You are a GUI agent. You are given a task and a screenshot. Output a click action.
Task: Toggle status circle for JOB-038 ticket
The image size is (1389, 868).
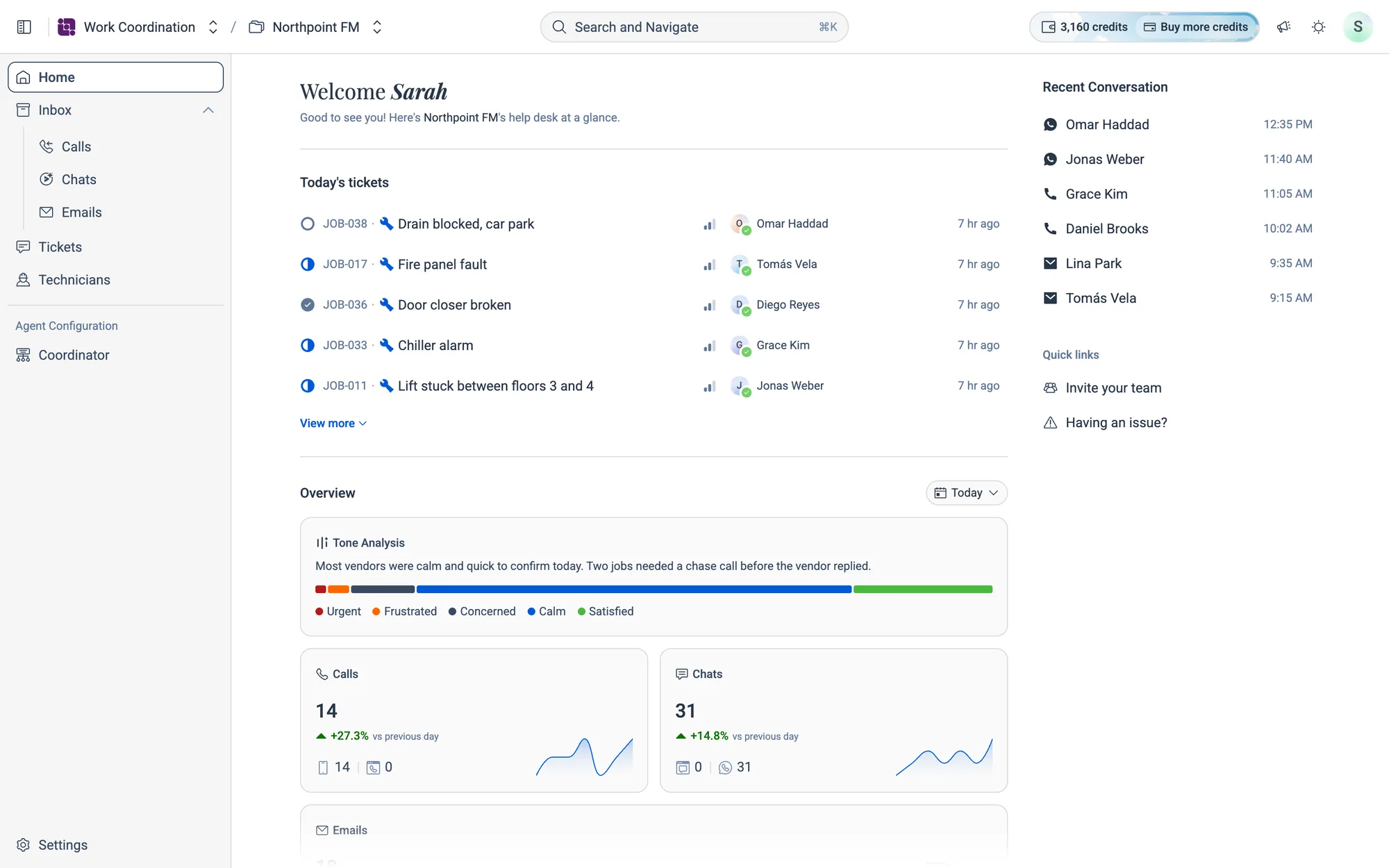pyautogui.click(x=308, y=224)
